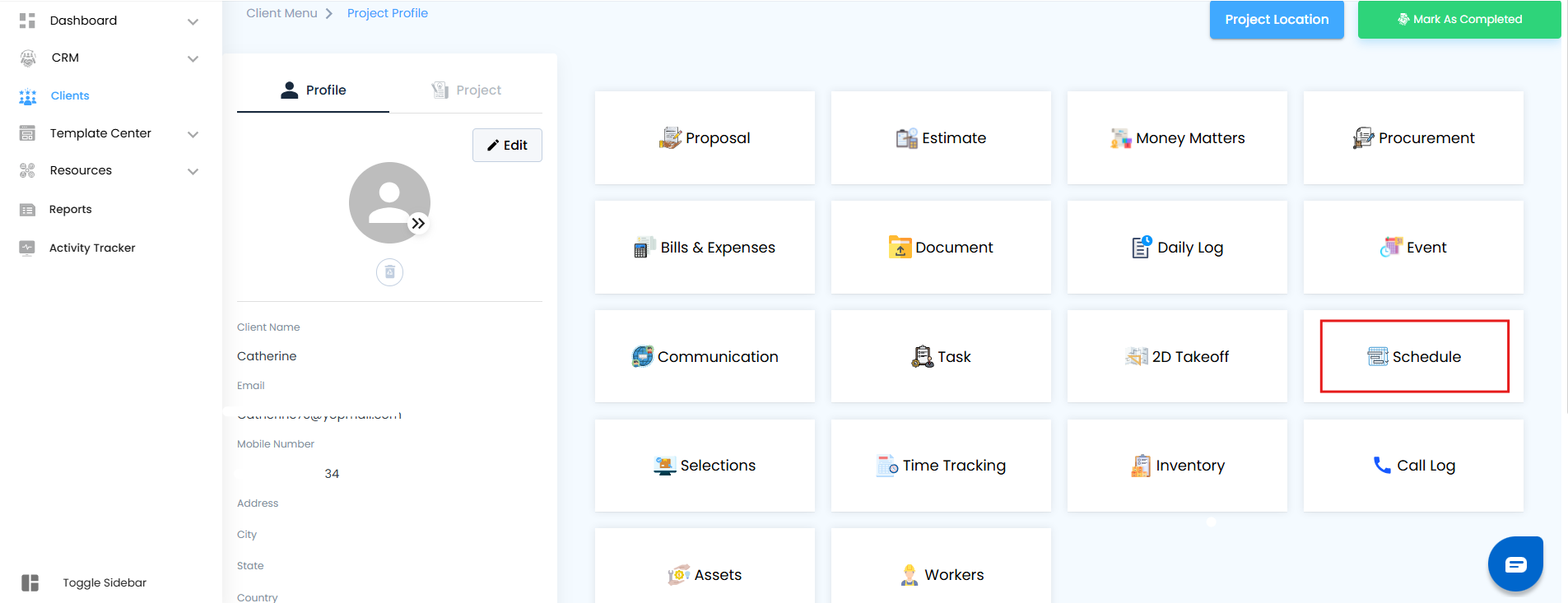Click the Edit profile button
The image size is (1568, 603).
[507, 145]
